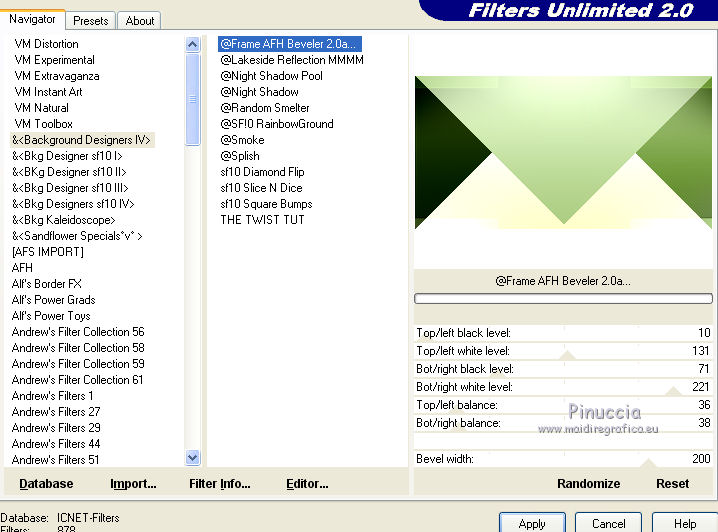Open the About tab
Viewport: 718px width, 532px height.
140,21
